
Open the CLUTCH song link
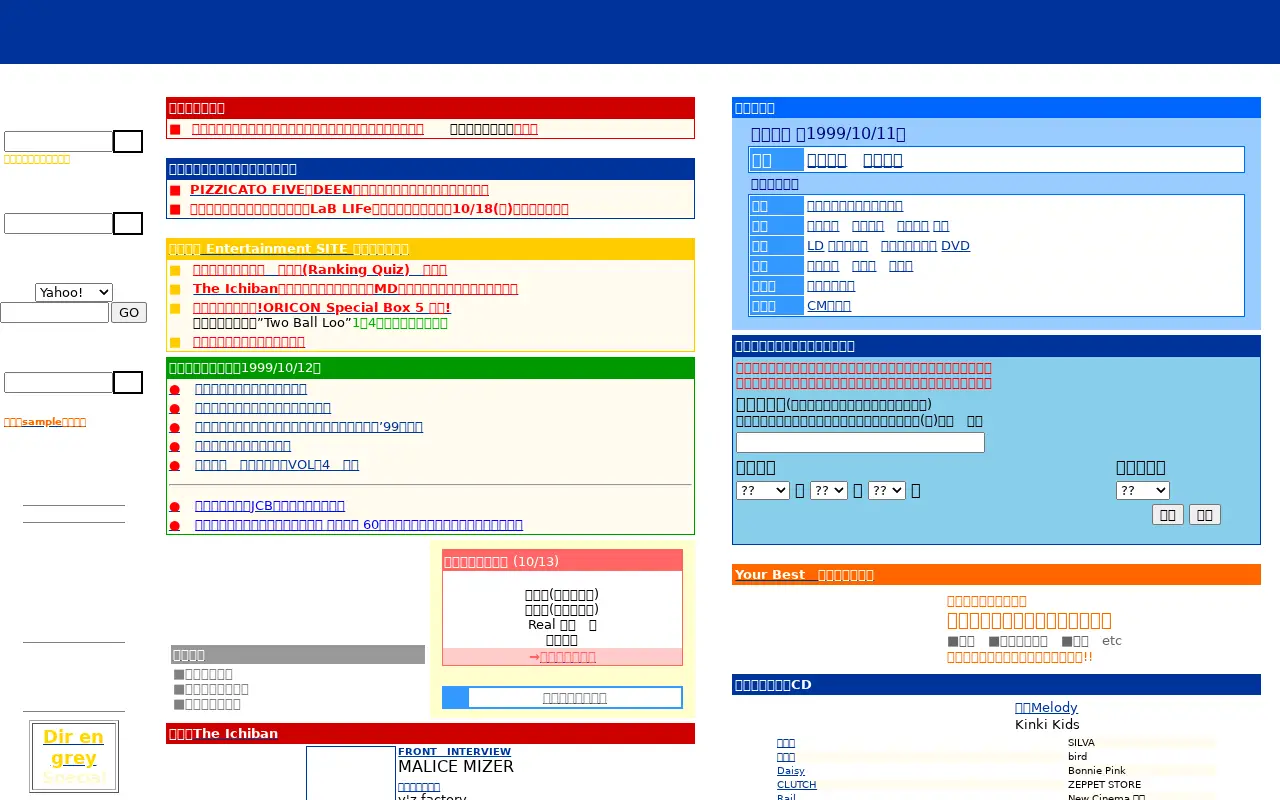click(797, 785)
